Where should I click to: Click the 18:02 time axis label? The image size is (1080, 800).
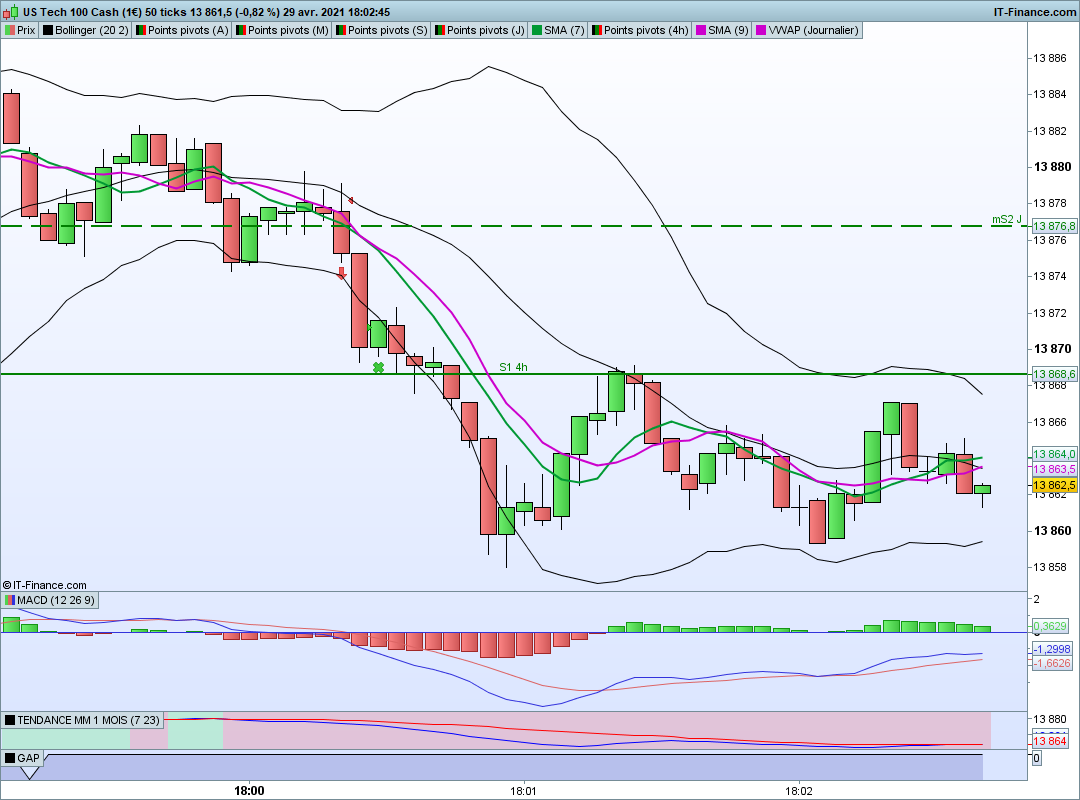coord(798,791)
